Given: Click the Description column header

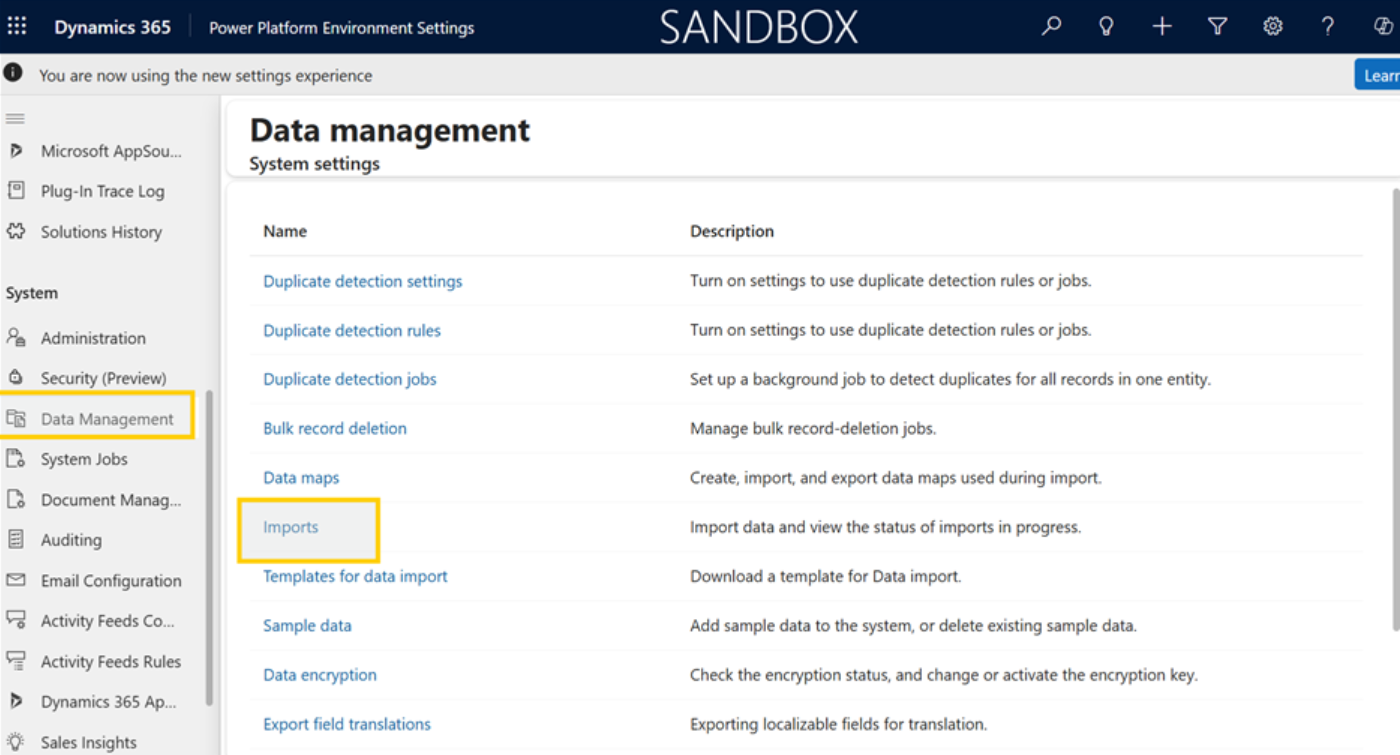Looking at the screenshot, I should click(732, 231).
